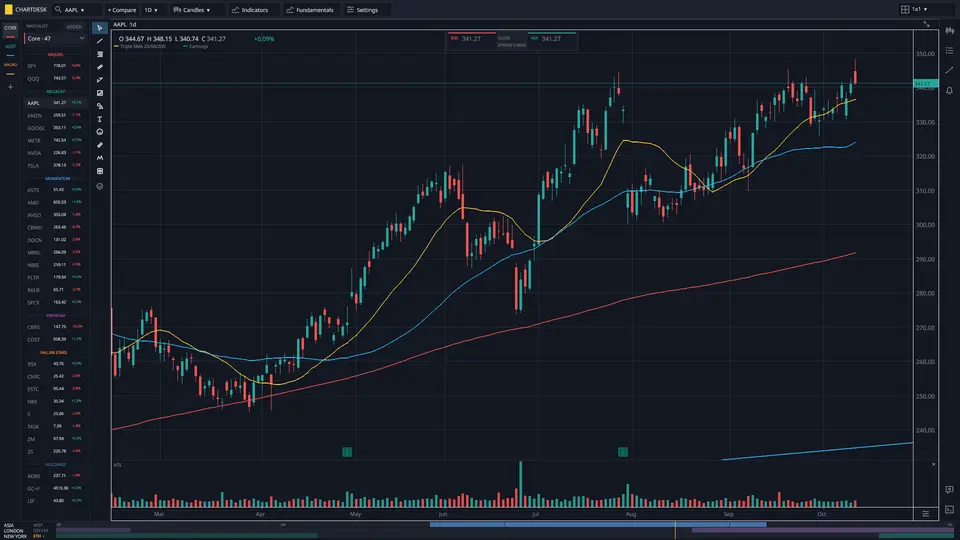
Task: Select PLTR in the watchlist
Action: tap(54, 277)
